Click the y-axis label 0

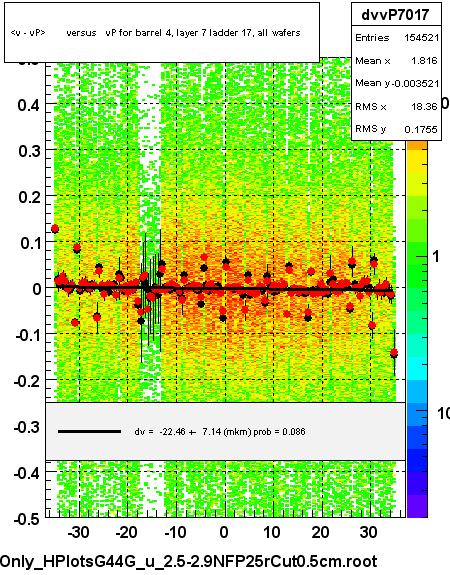[36, 289]
